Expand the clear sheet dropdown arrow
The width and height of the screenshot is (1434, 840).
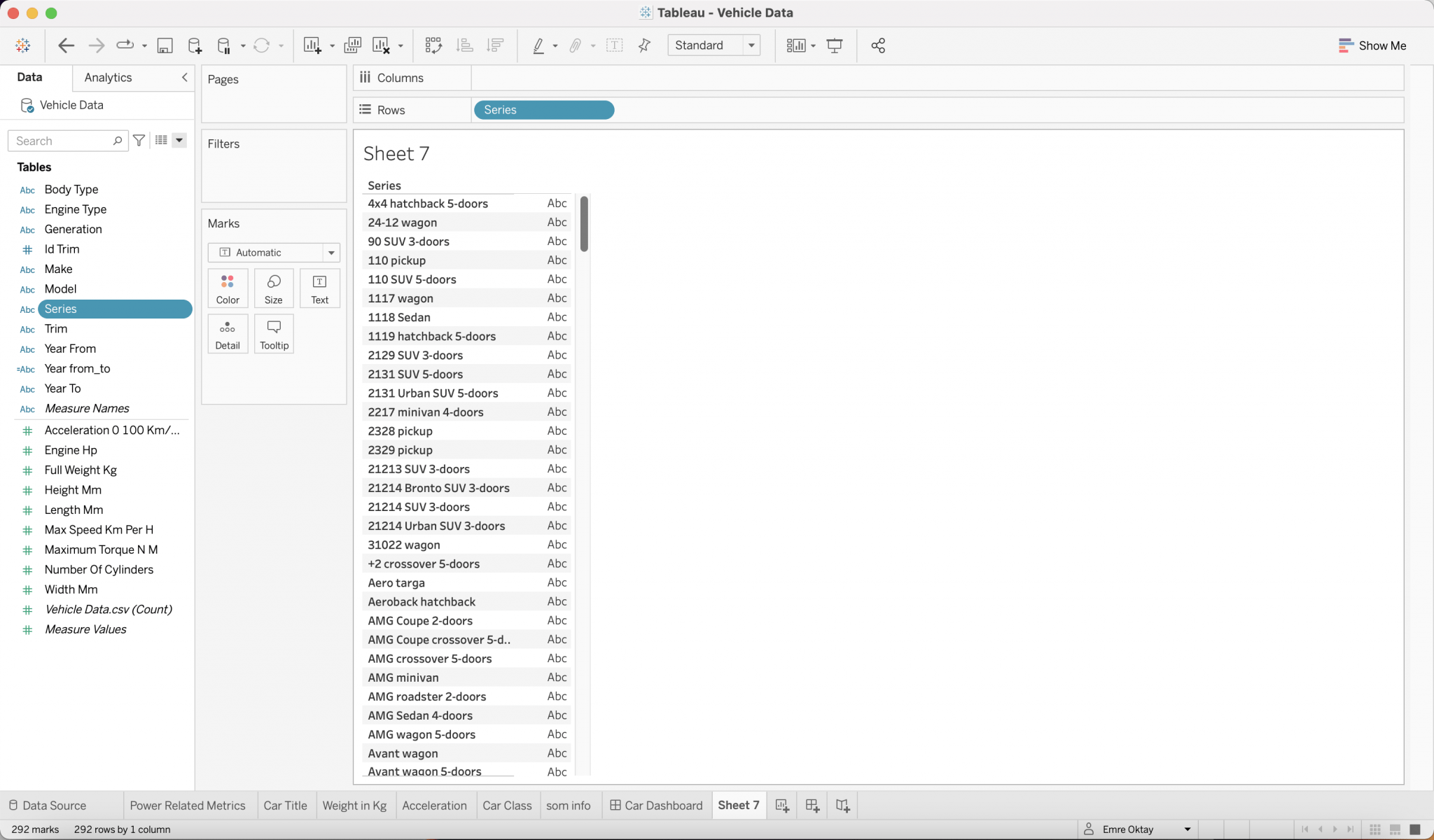401,46
